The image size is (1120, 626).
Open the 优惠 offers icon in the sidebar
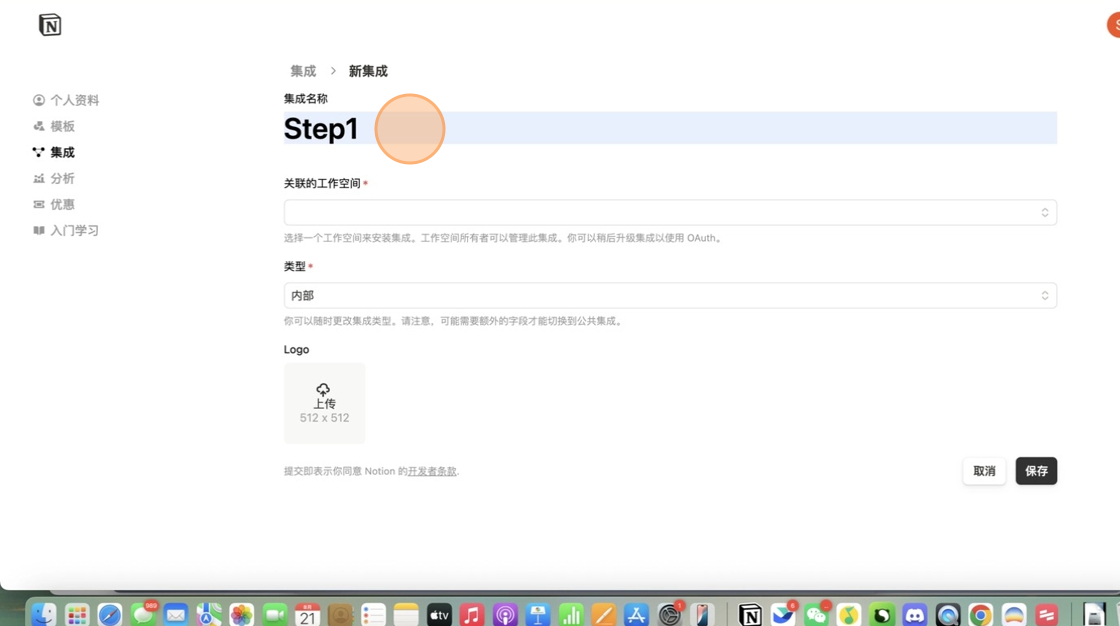38,204
